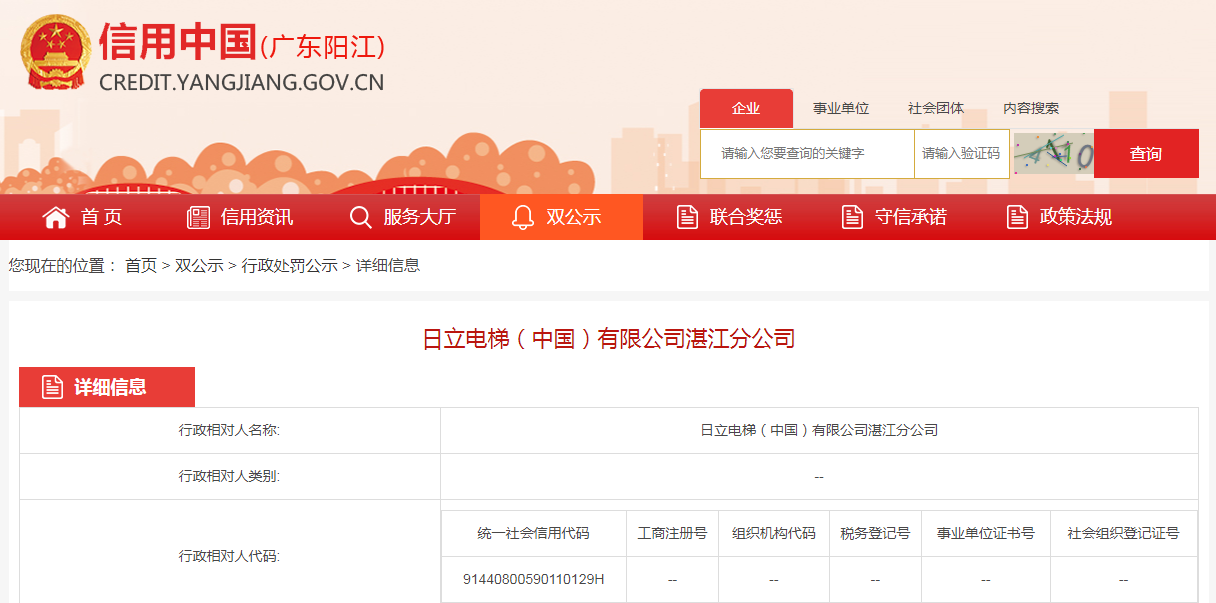Image resolution: width=1216 pixels, height=603 pixels.
Task: Click the 统一社会信用代码 column header
Action: click(534, 533)
